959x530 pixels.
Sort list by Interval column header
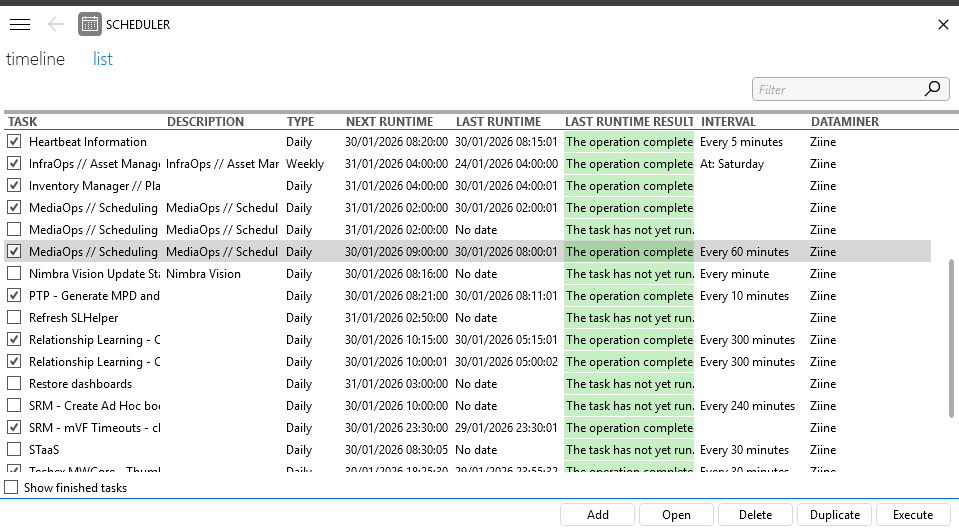point(728,122)
